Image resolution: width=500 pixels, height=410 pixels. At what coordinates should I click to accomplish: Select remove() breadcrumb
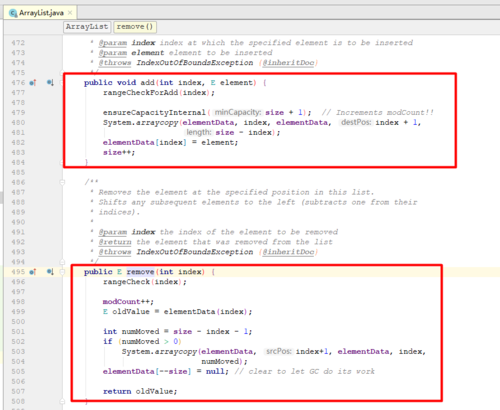[x=135, y=27]
